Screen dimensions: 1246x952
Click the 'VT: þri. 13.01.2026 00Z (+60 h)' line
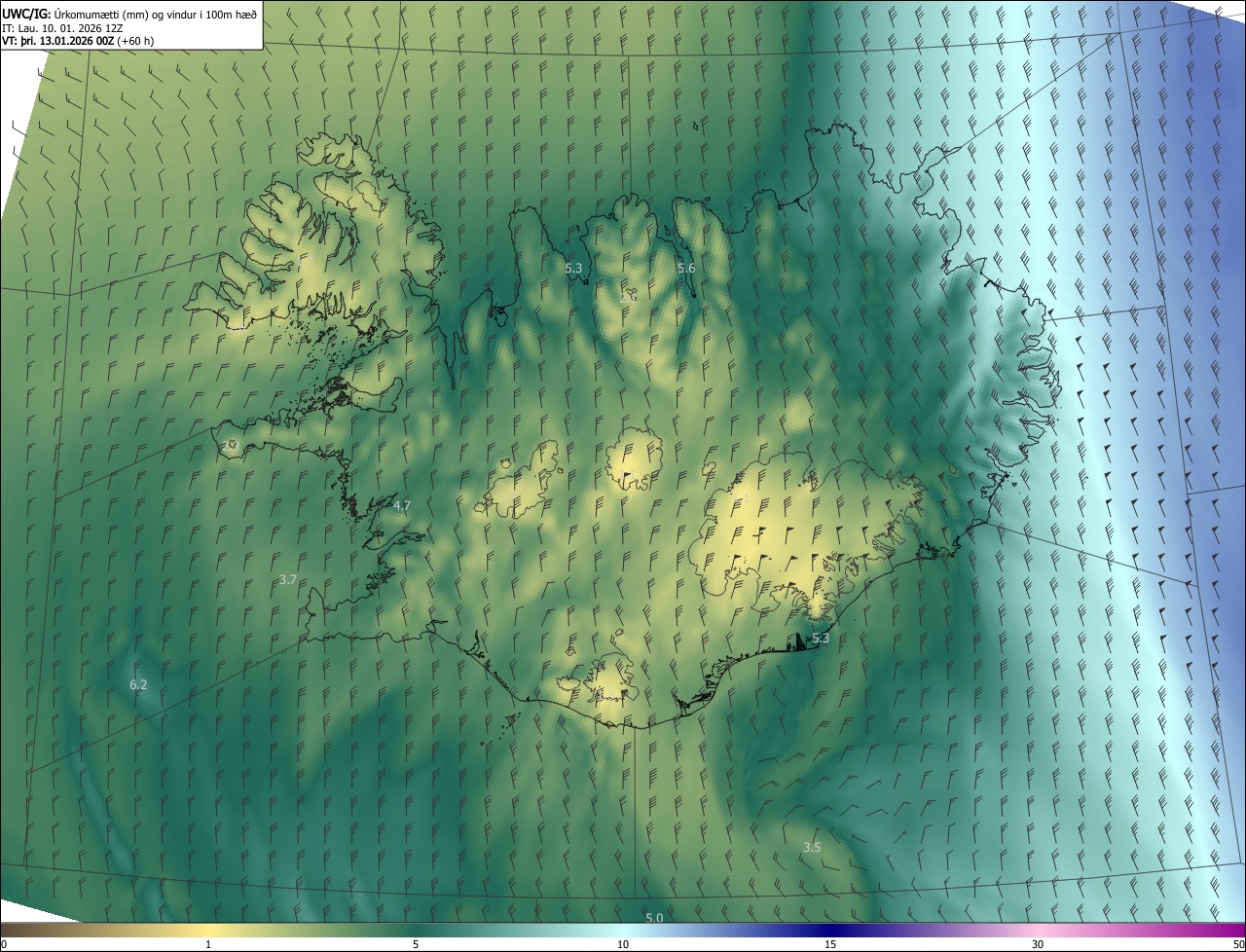pyautogui.click(x=78, y=41)
